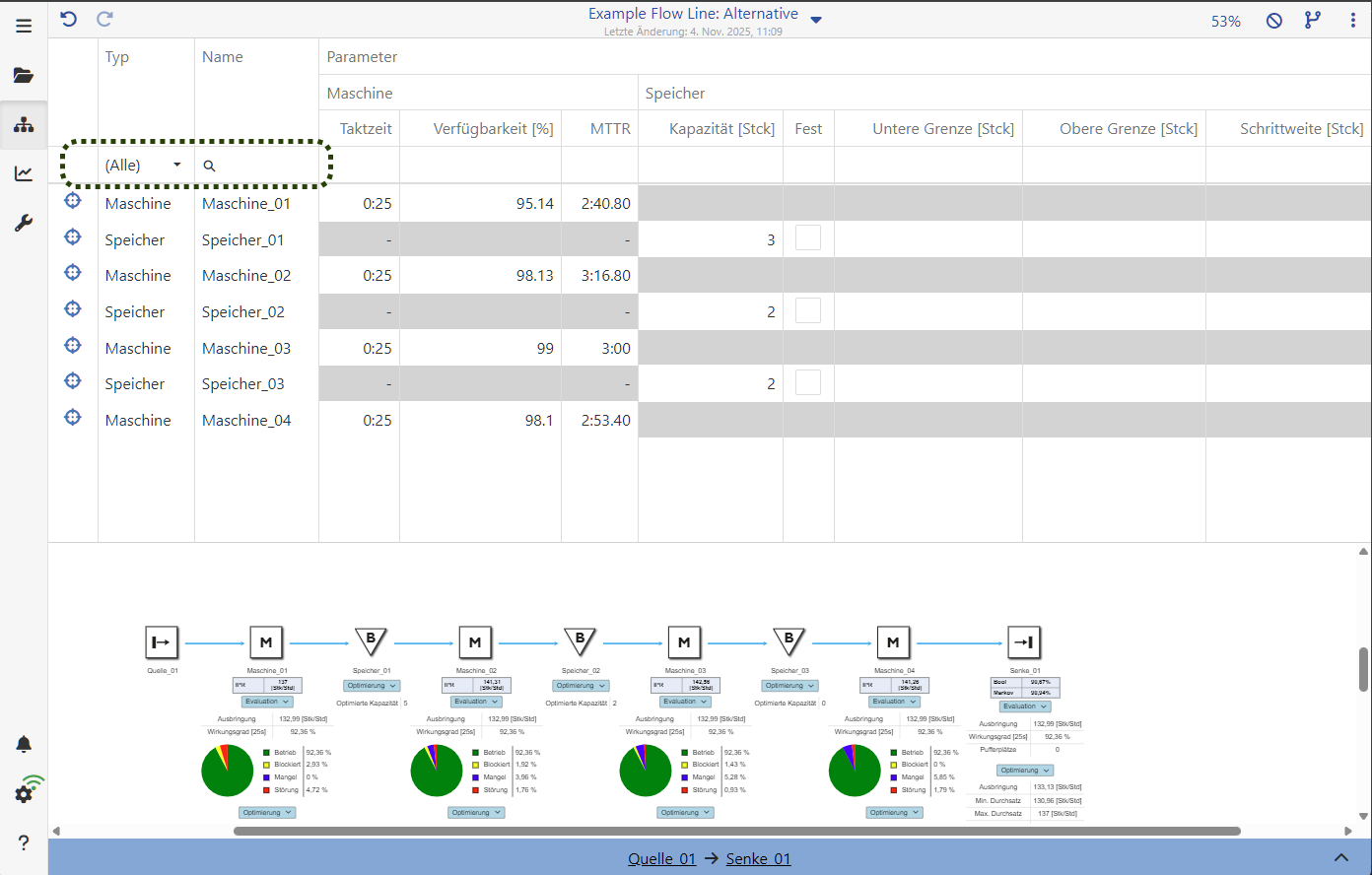Open the analytics chart icon in sidebar
The width and height of the screenshot is (1372, 875).
pyautogui.click(x=23, y=173)
